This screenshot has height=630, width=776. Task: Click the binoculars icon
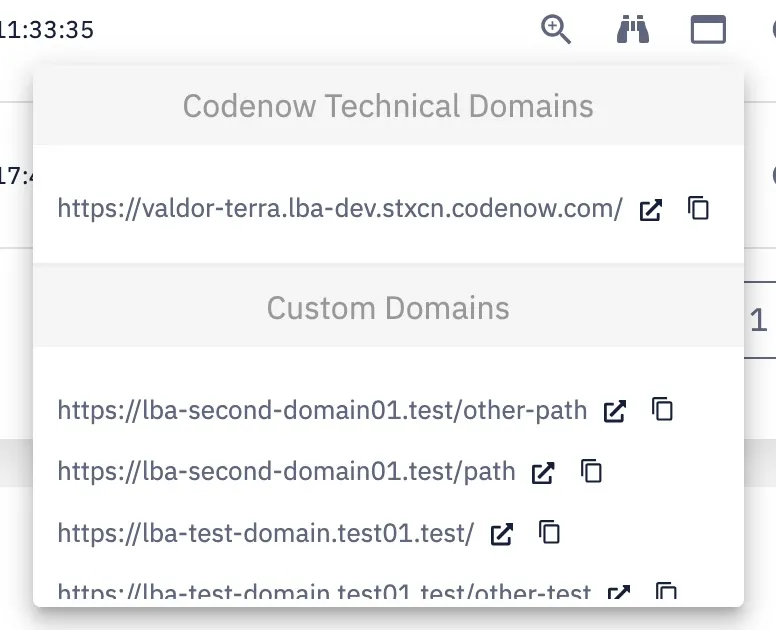633,30
